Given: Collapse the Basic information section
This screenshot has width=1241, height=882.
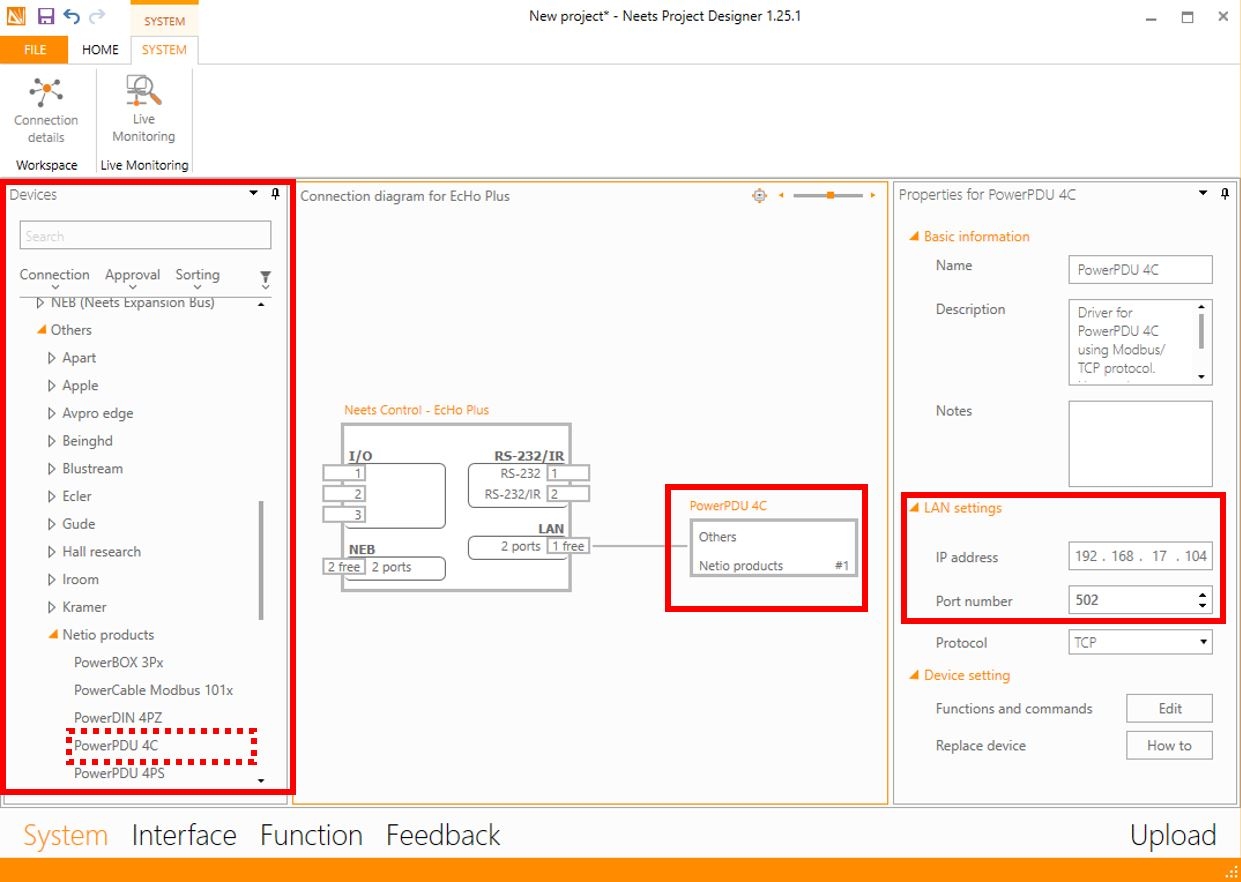Looking at the screenshot, I should [x=913, y=237].
